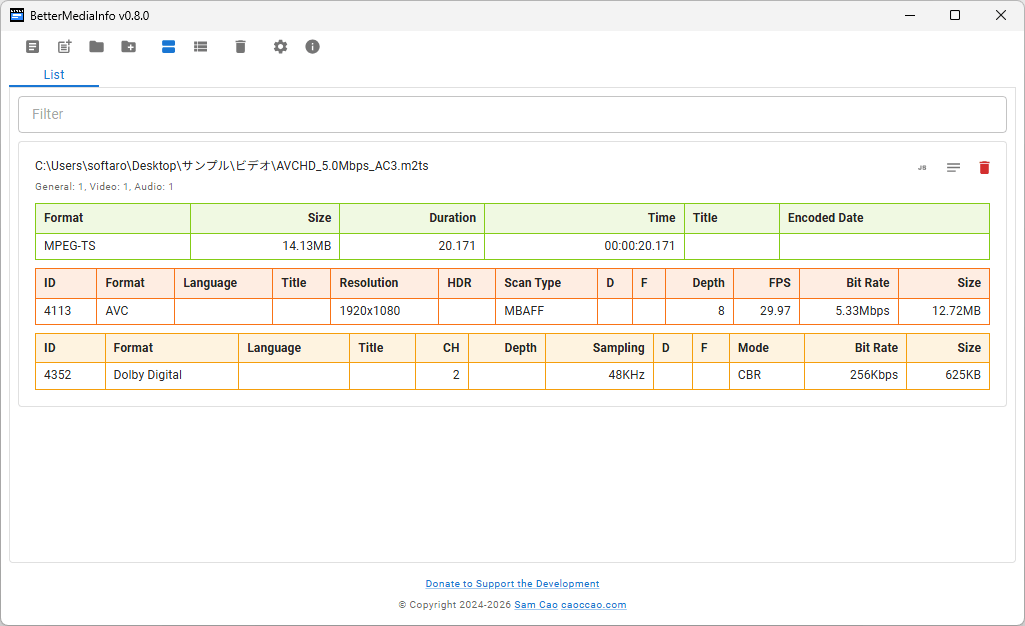Click the AVCHD_5.0Mbps_AC3.m2ts file path
The width and height of the screenshot is (1025, 626).
point(232,166)
